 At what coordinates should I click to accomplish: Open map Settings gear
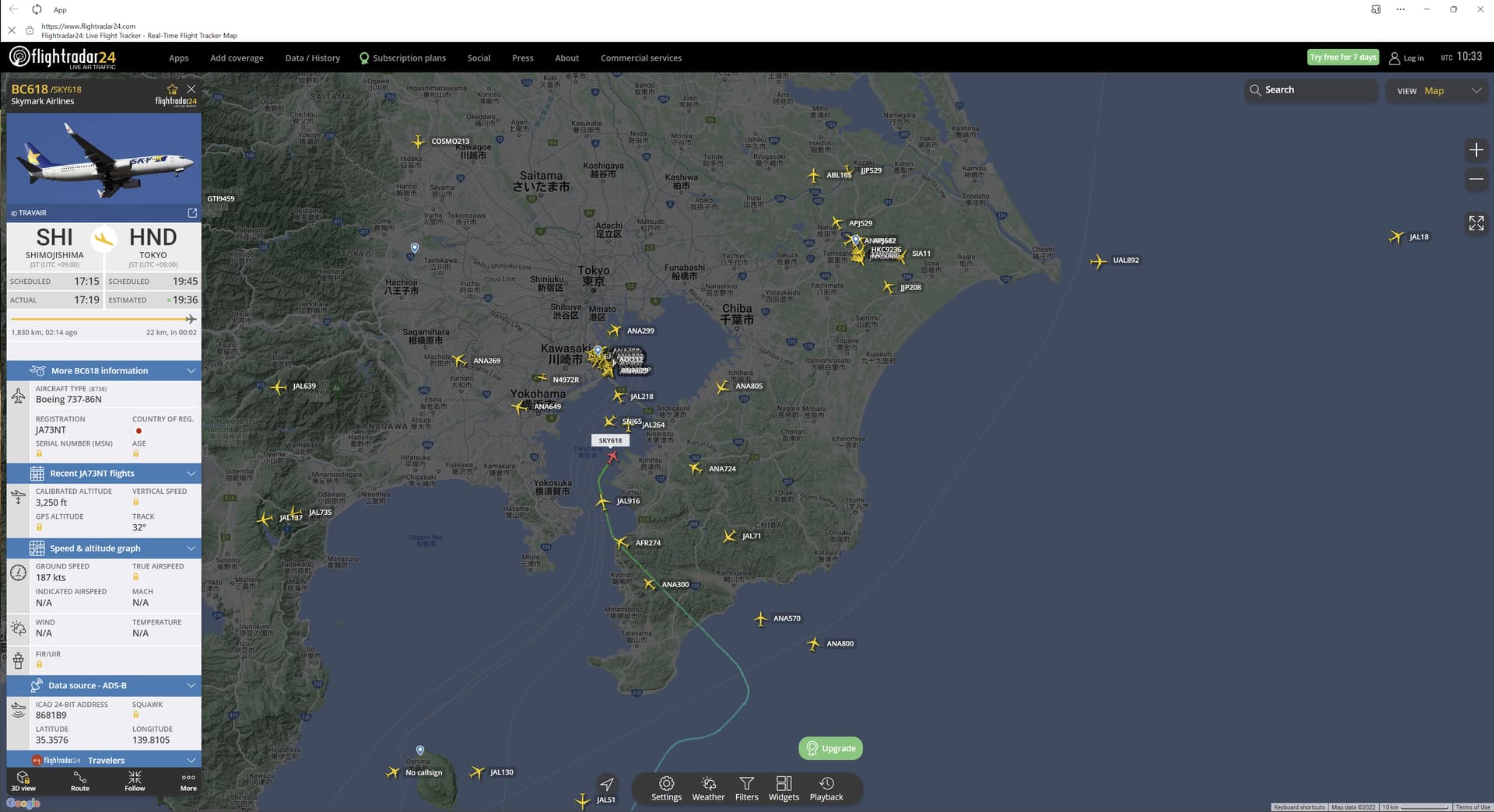[666, 788]
